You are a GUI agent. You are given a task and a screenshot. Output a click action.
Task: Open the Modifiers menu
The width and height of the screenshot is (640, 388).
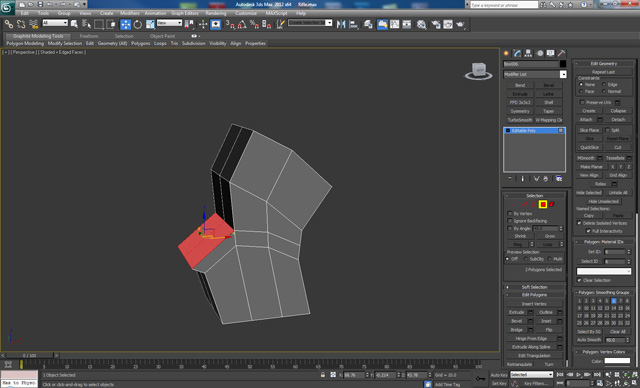[130, 13]
